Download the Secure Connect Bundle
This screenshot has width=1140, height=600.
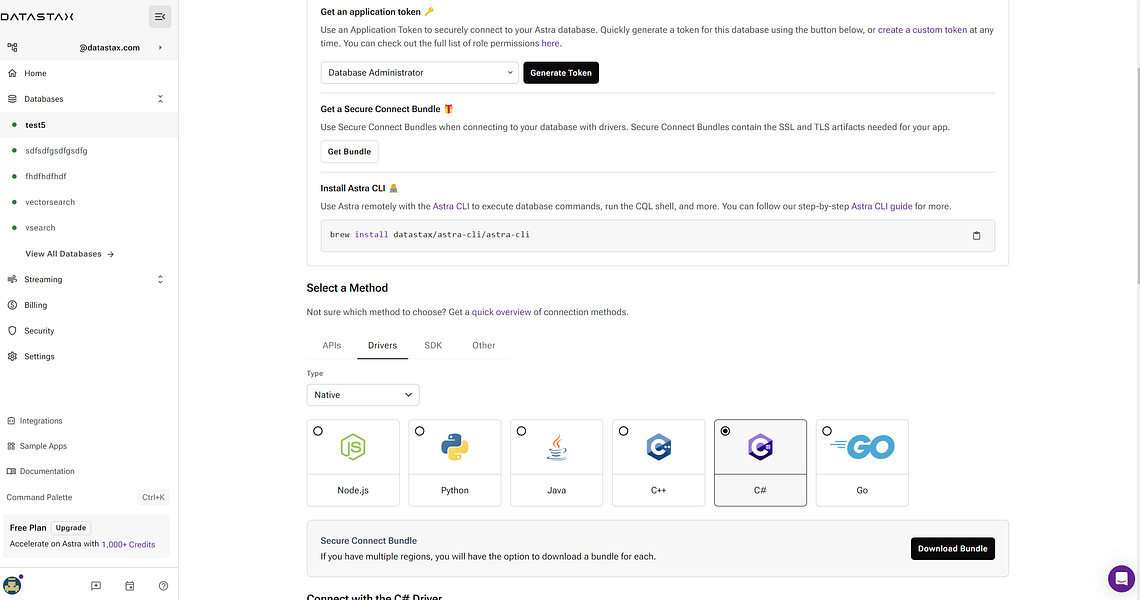click(952, 548)
